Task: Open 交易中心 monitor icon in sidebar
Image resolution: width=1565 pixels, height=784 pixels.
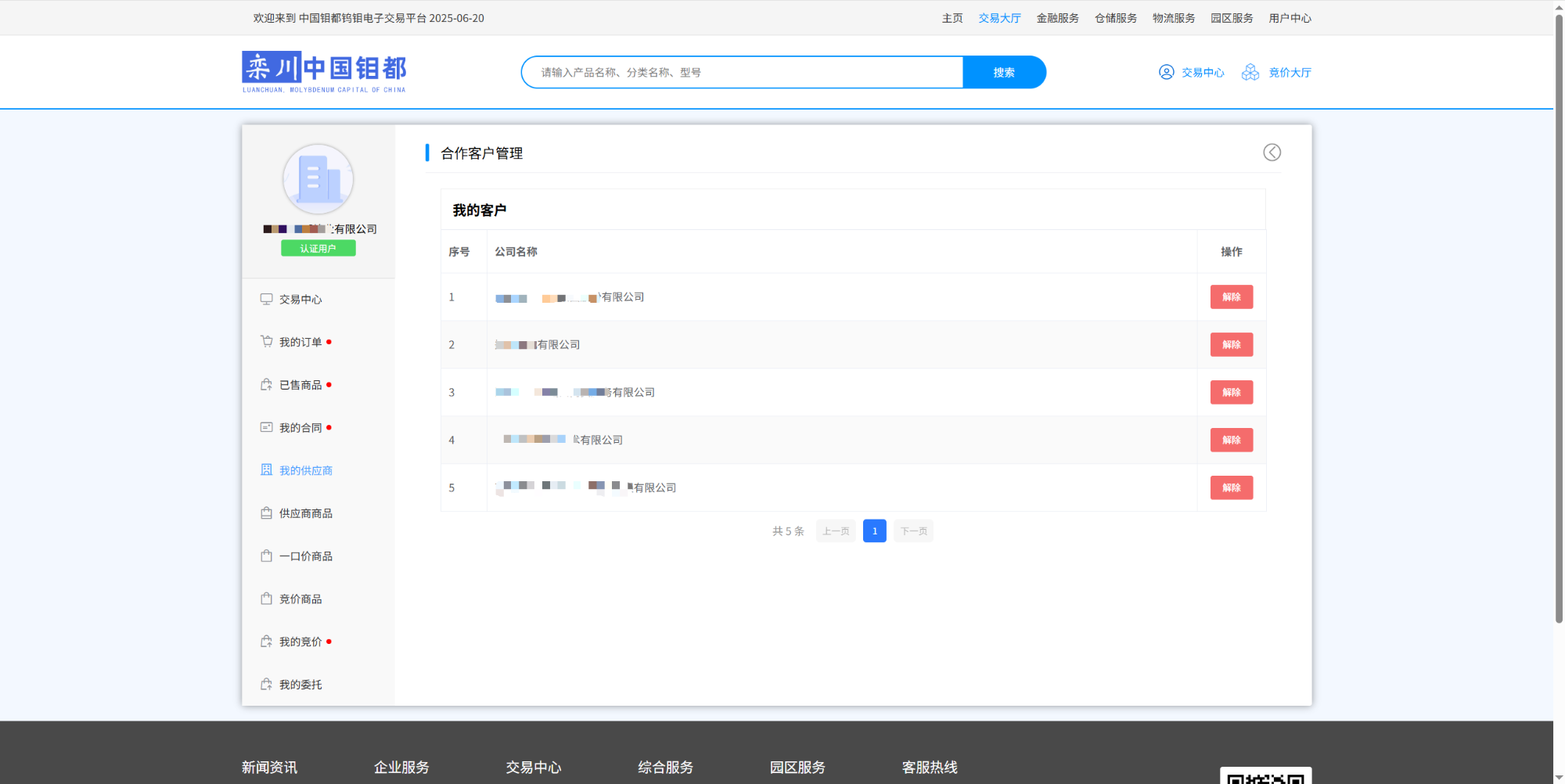Action: pos(267,300)
